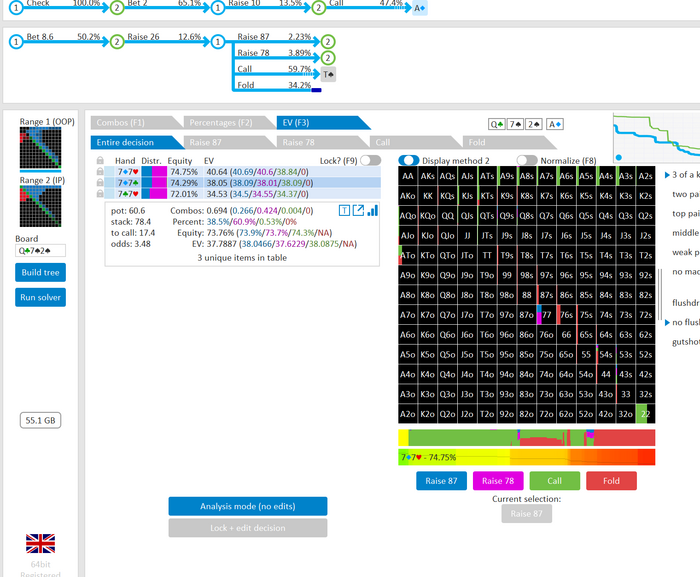The height and width of the screenshot is (577, 700).
Task: Click the lock icon beside 7♦7♣ row
Action: coord(100,183)
